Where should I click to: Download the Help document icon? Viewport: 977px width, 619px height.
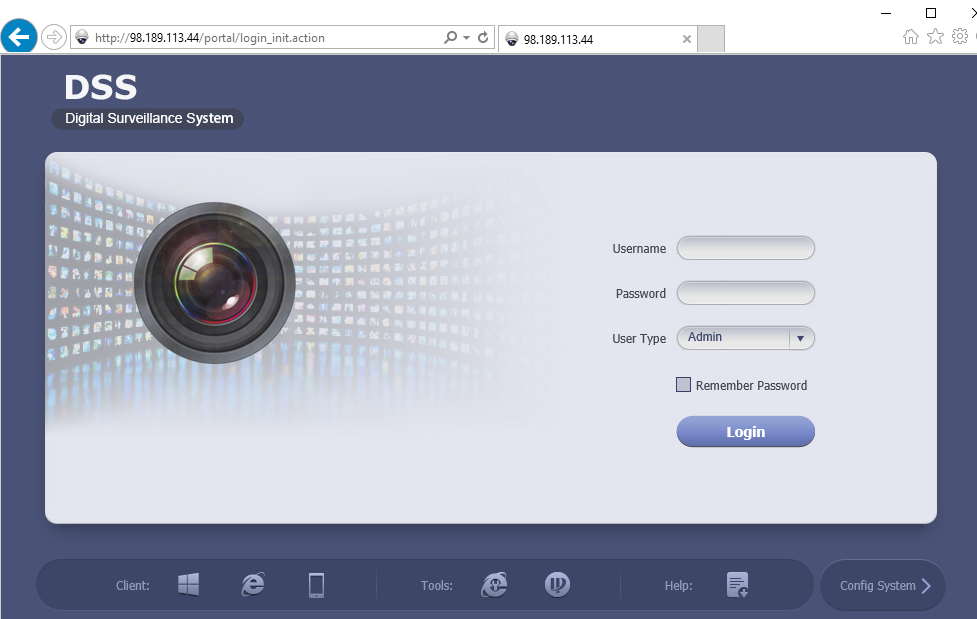click(x=737, y=585)
